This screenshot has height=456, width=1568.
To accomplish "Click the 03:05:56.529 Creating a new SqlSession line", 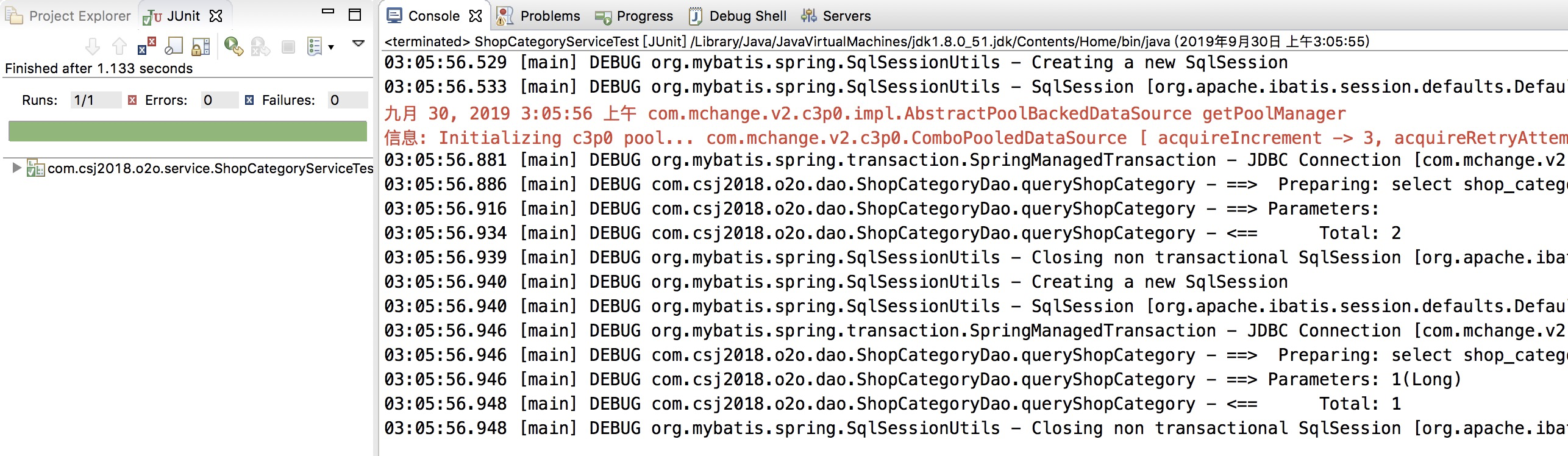I will point(836,62).
